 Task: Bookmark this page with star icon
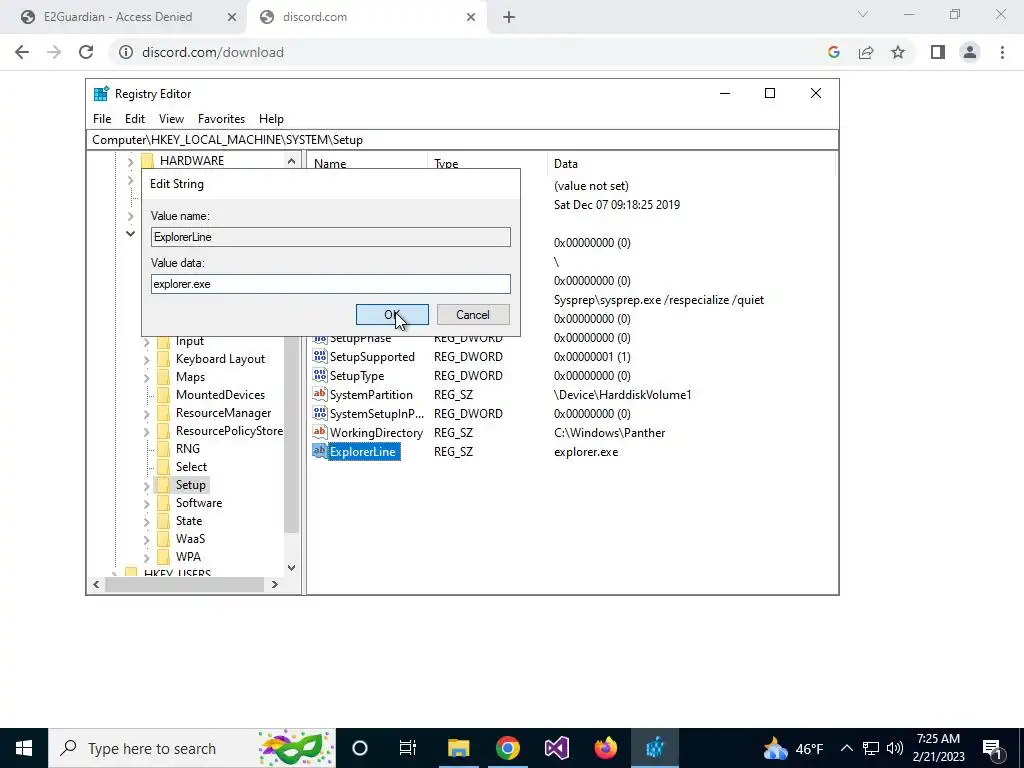coord(898,52)
